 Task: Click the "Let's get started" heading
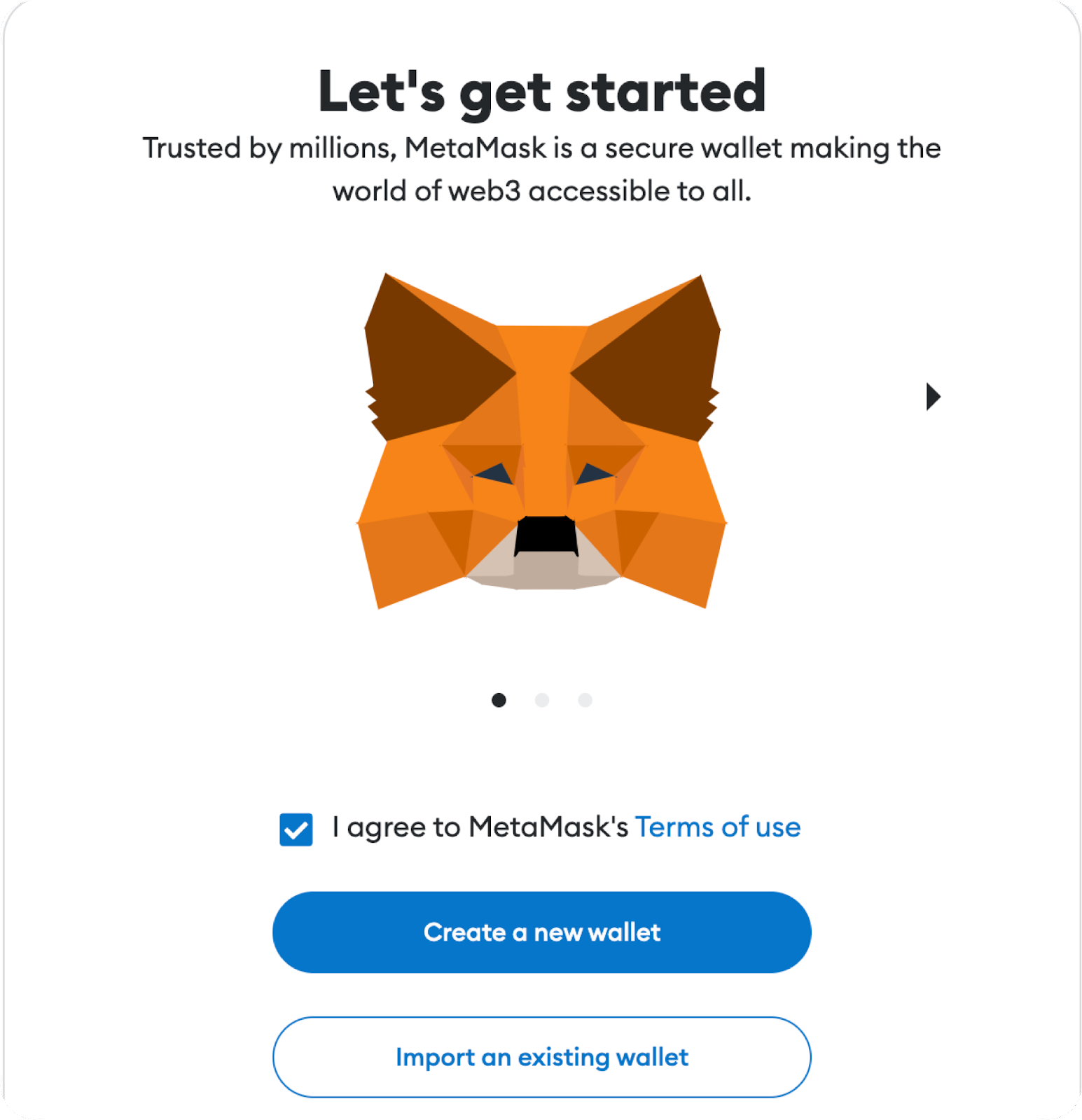pyautogui.click(x=542, y=91)
